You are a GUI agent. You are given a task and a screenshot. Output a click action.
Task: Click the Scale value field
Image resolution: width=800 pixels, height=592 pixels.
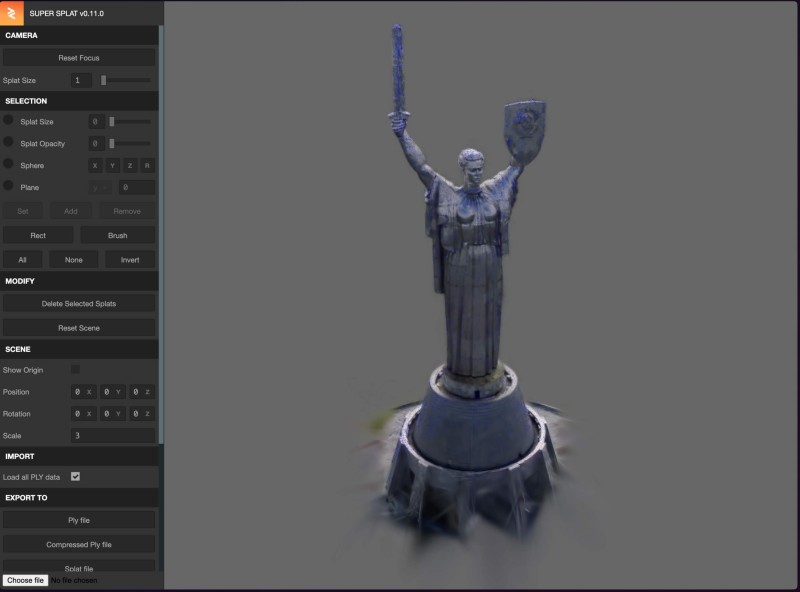tap(113, 435)
